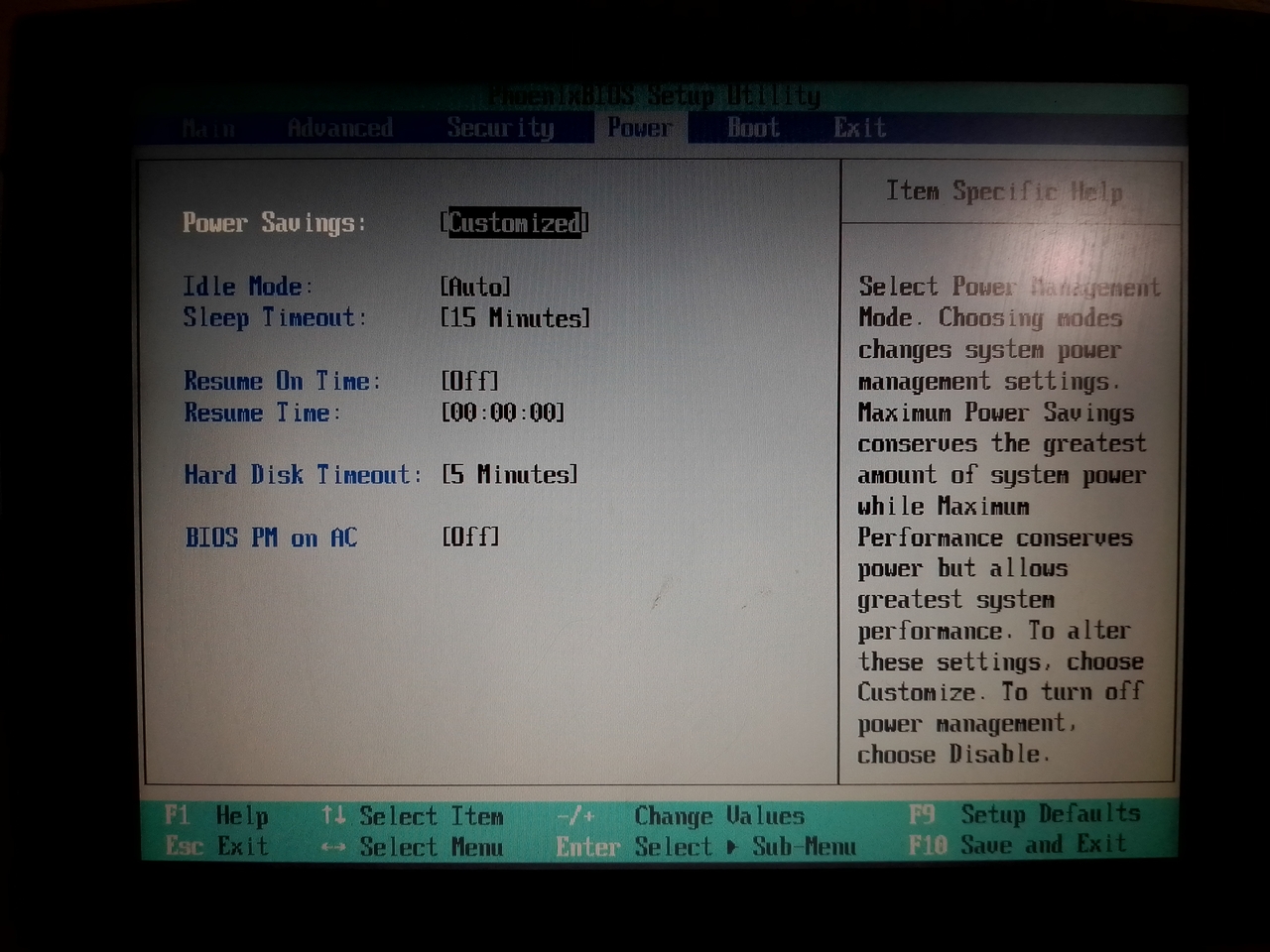The height and width of the screenshot is (952, 1270).
Task: Change Hard Disk Timeout 5 Minutes value
Action: pyautogui.click(x=509, y=475)
